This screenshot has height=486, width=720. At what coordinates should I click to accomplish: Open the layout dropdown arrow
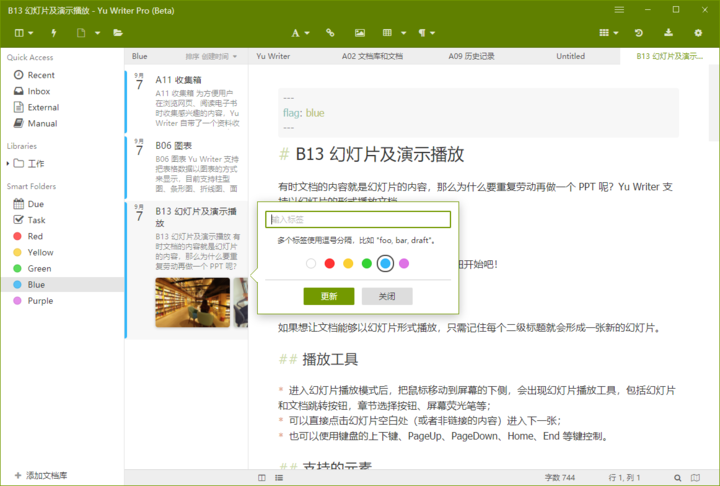[31, 33]
